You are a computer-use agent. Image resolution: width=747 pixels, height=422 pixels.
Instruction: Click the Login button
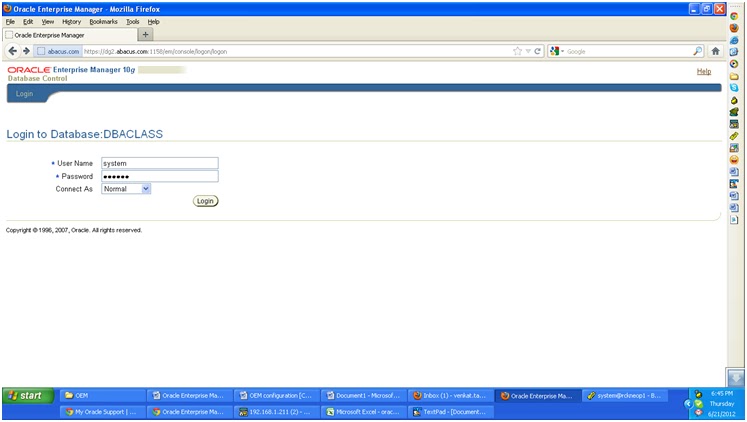[205, 201]
